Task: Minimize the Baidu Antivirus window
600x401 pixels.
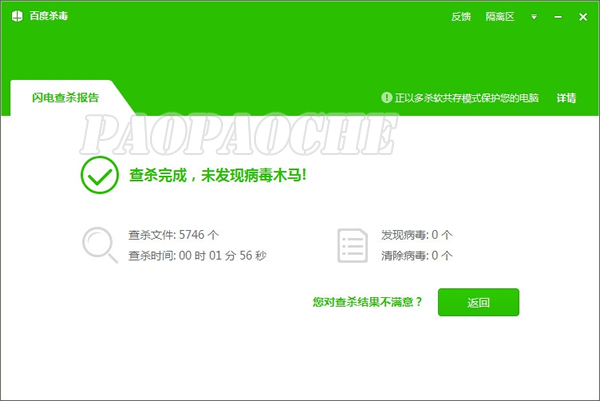Action: click(x=558, y=17)
